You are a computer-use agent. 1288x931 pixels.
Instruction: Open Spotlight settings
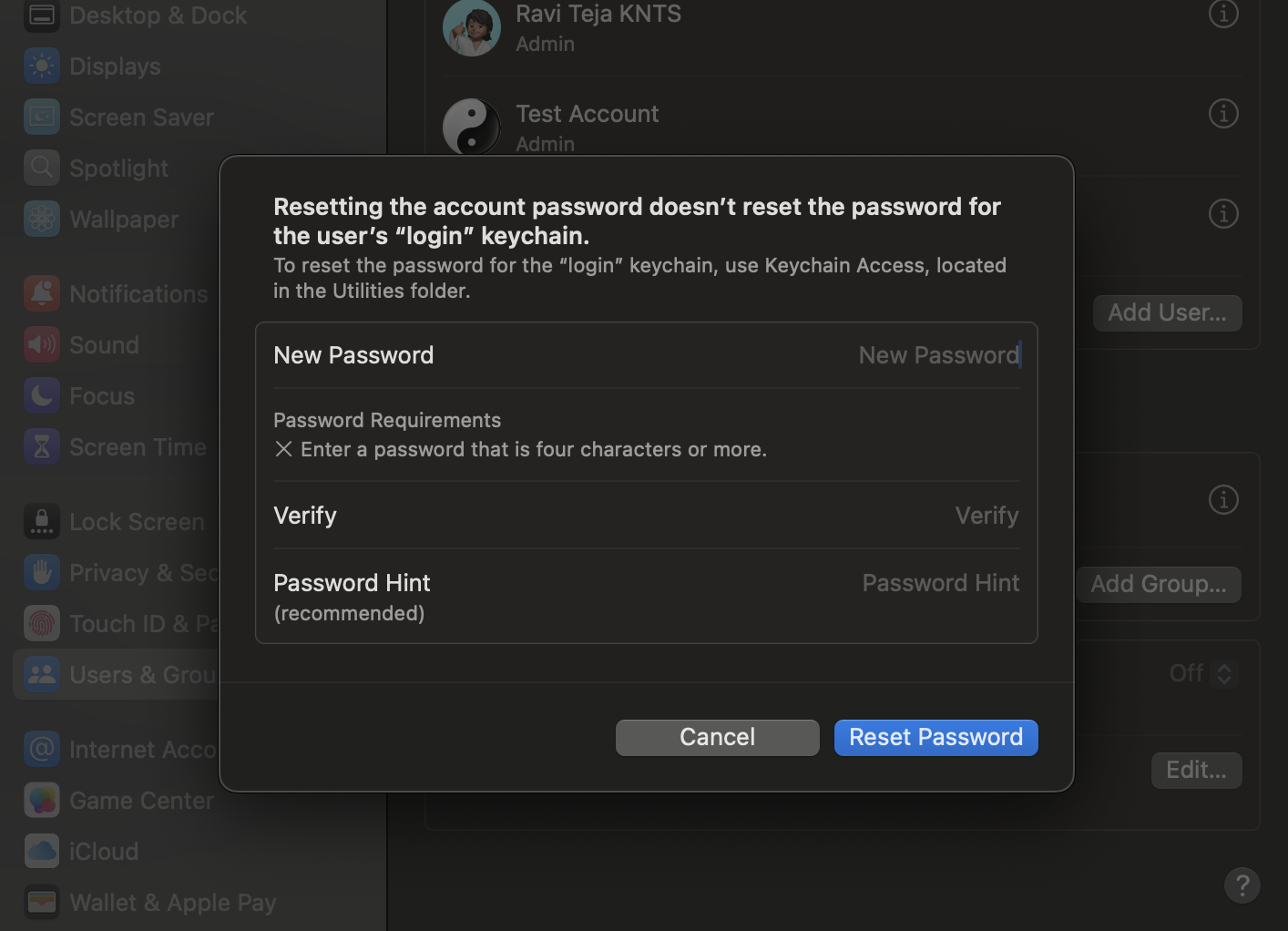[118, 168]
